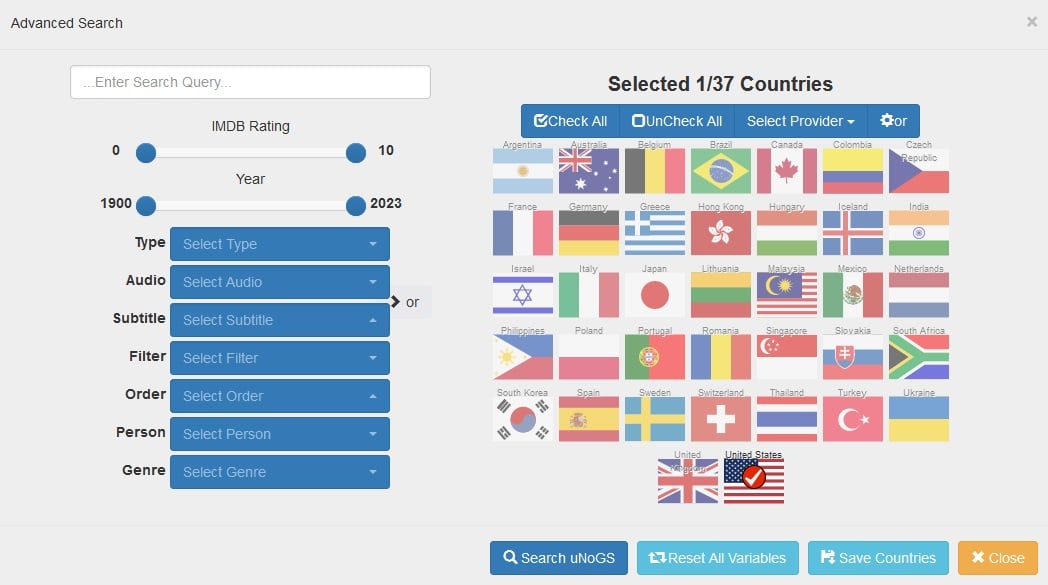This screenshot has width=1048, height=585.
Task: Click the Save Countries button
Action: [878, 558]
